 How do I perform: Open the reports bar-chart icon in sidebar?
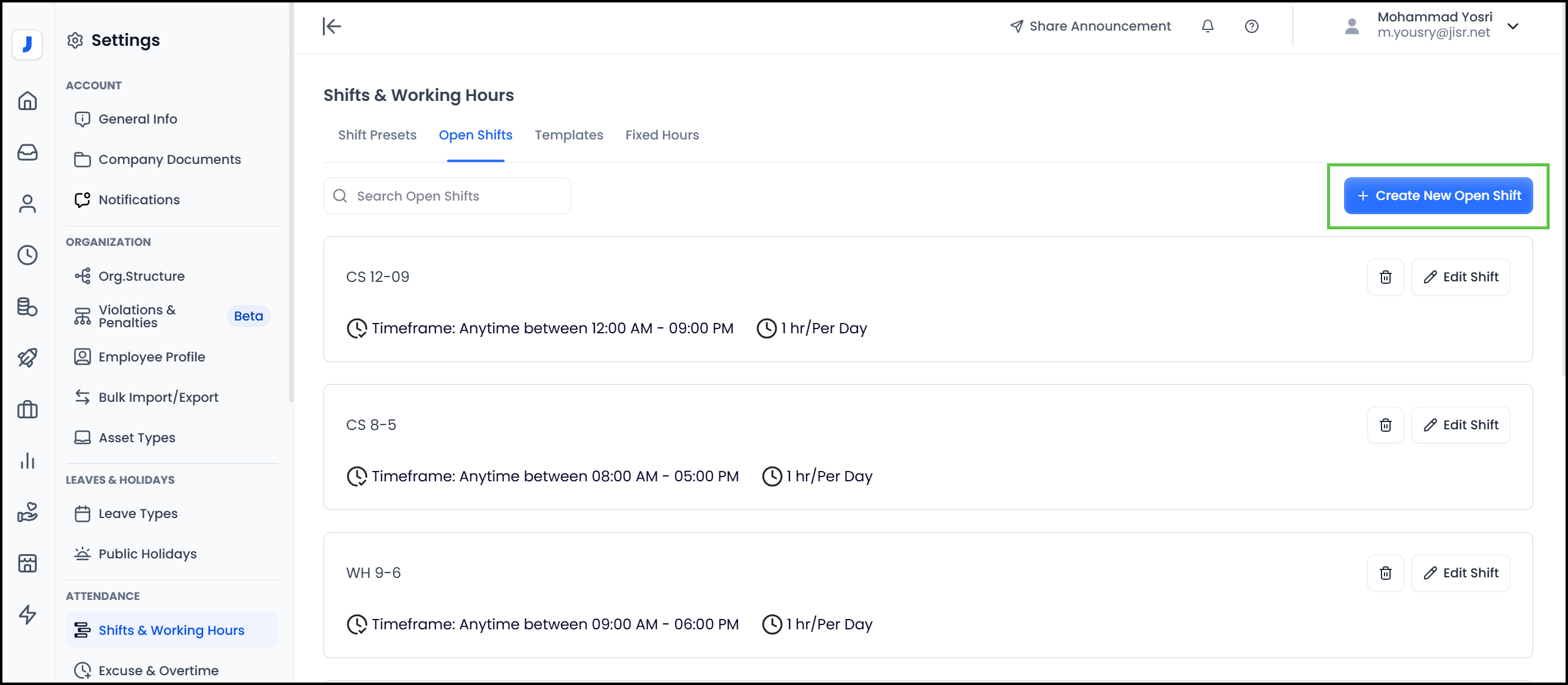tap(28, 461)
